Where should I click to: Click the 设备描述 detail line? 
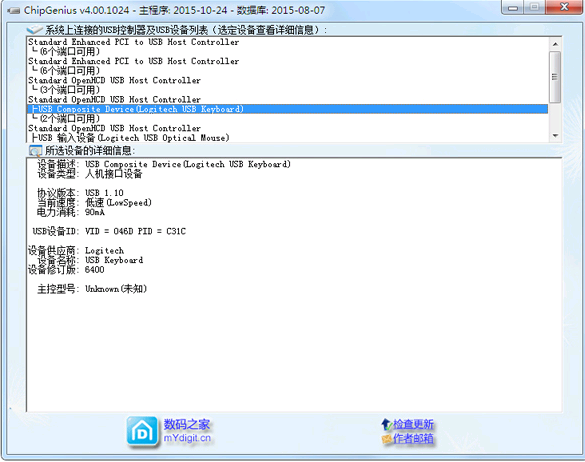point(164,164)
